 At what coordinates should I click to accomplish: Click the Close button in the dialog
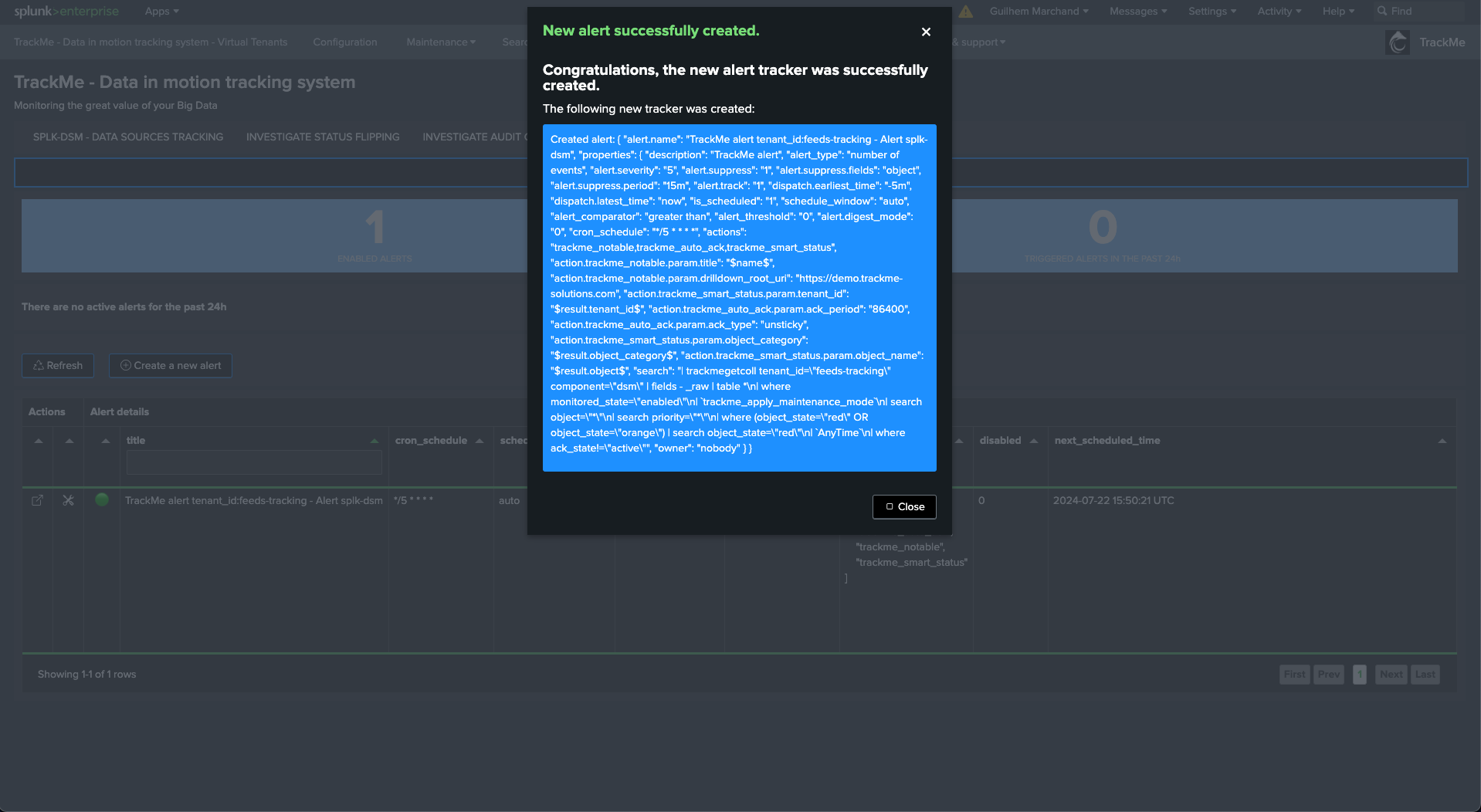tap(904, 506)
